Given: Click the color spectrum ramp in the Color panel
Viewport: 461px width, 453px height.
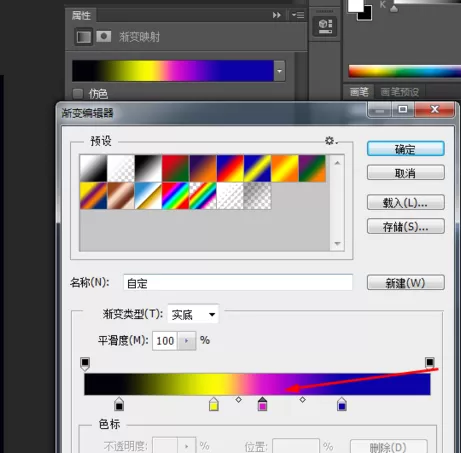Looking at the screenshot, I should pyautogui.click(x=405, y=71).
